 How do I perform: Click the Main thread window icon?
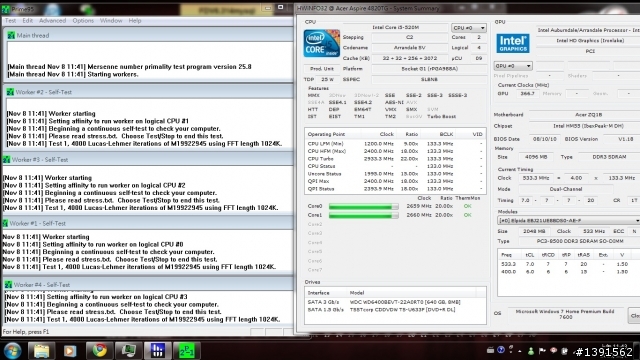click(x=11, y=36)
